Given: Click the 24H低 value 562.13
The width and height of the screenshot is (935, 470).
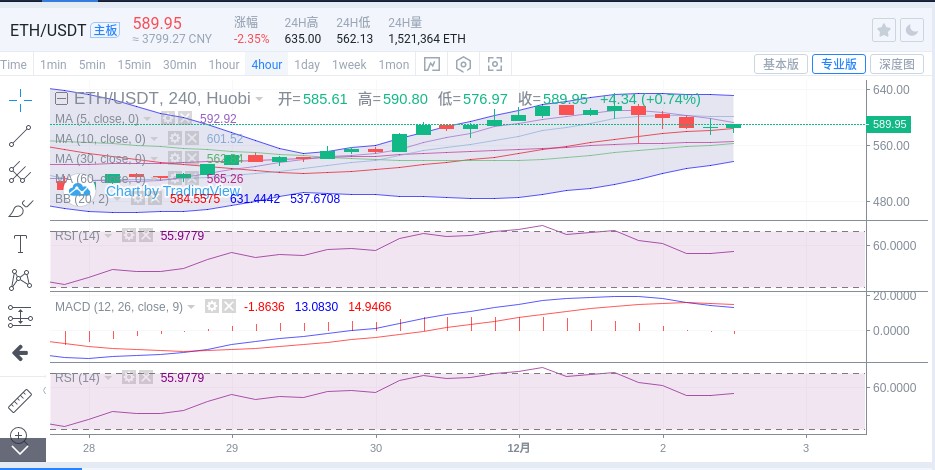Looking at the screenshot, I should click(355, 39).
